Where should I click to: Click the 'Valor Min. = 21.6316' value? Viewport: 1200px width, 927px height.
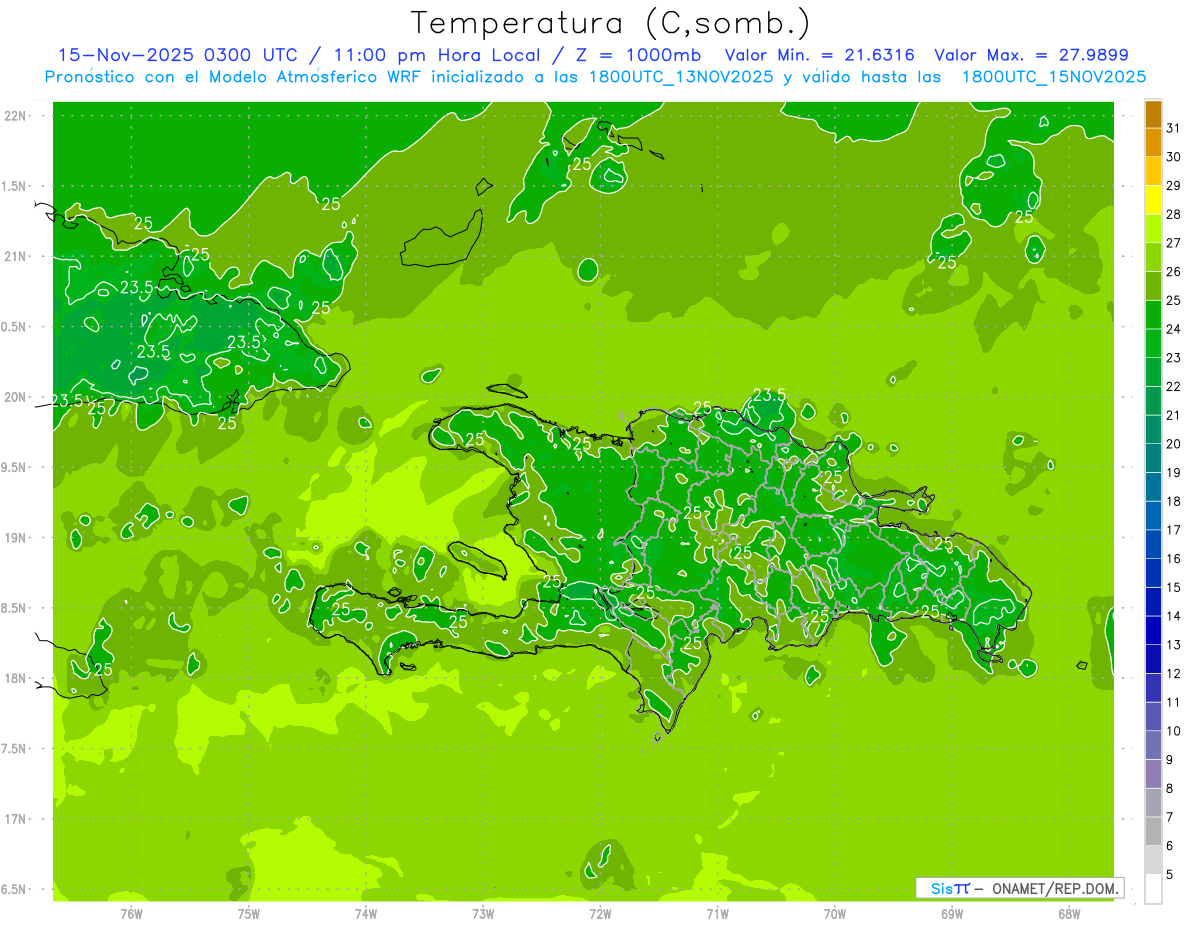(820, 55)
